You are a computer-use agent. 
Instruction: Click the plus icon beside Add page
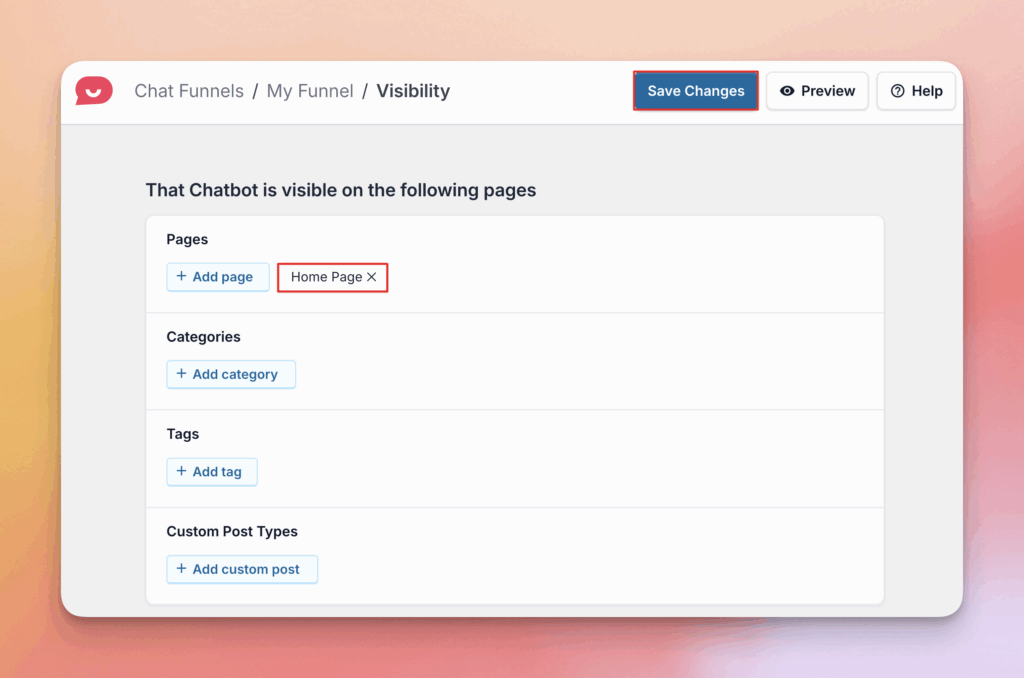(x=181, y=277)
